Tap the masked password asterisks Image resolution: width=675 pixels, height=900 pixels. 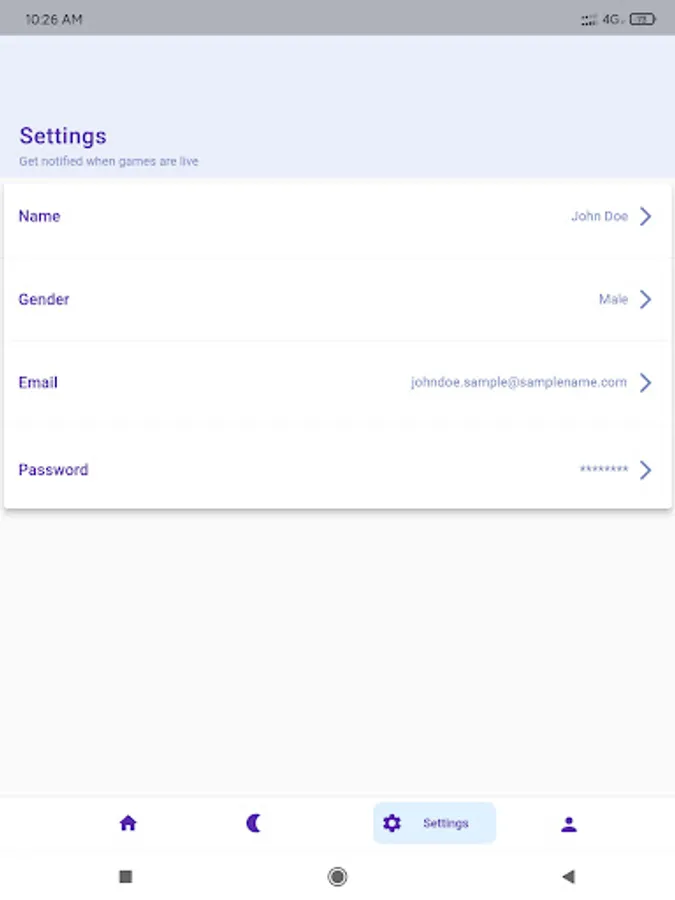pyautogui.click(x=604, y=470)
